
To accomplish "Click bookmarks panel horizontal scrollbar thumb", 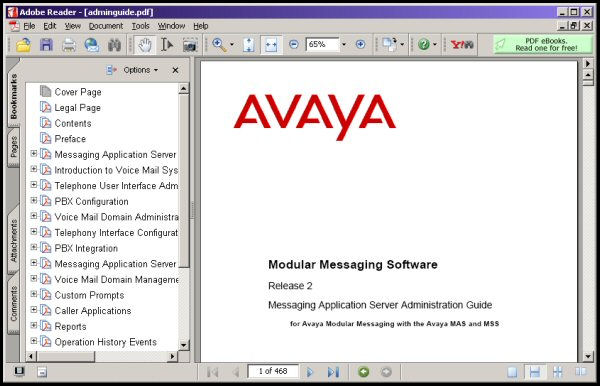I will pos(66,357).
